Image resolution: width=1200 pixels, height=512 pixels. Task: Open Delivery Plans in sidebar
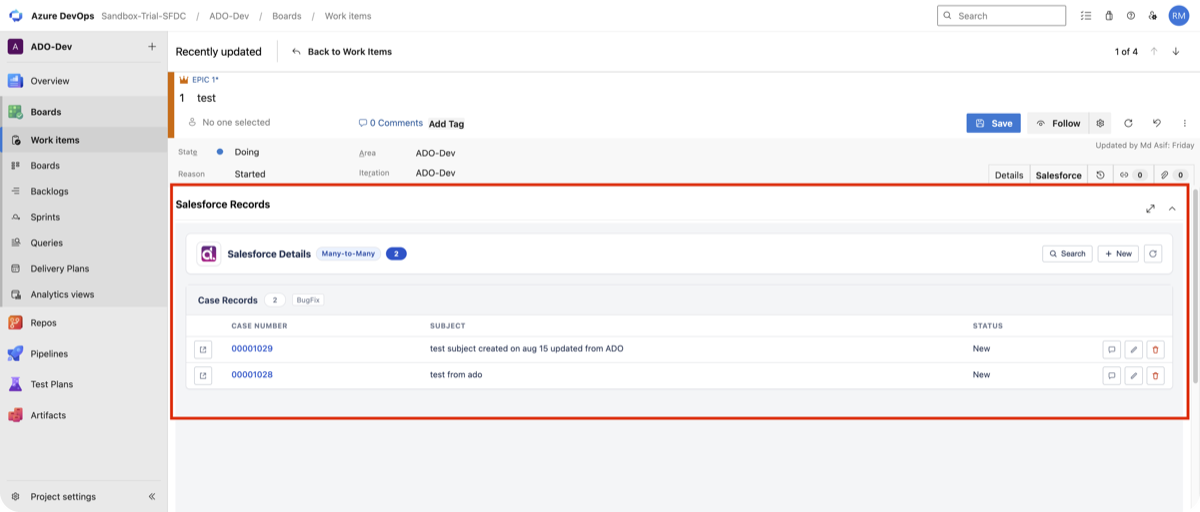(x=84, y=269)
